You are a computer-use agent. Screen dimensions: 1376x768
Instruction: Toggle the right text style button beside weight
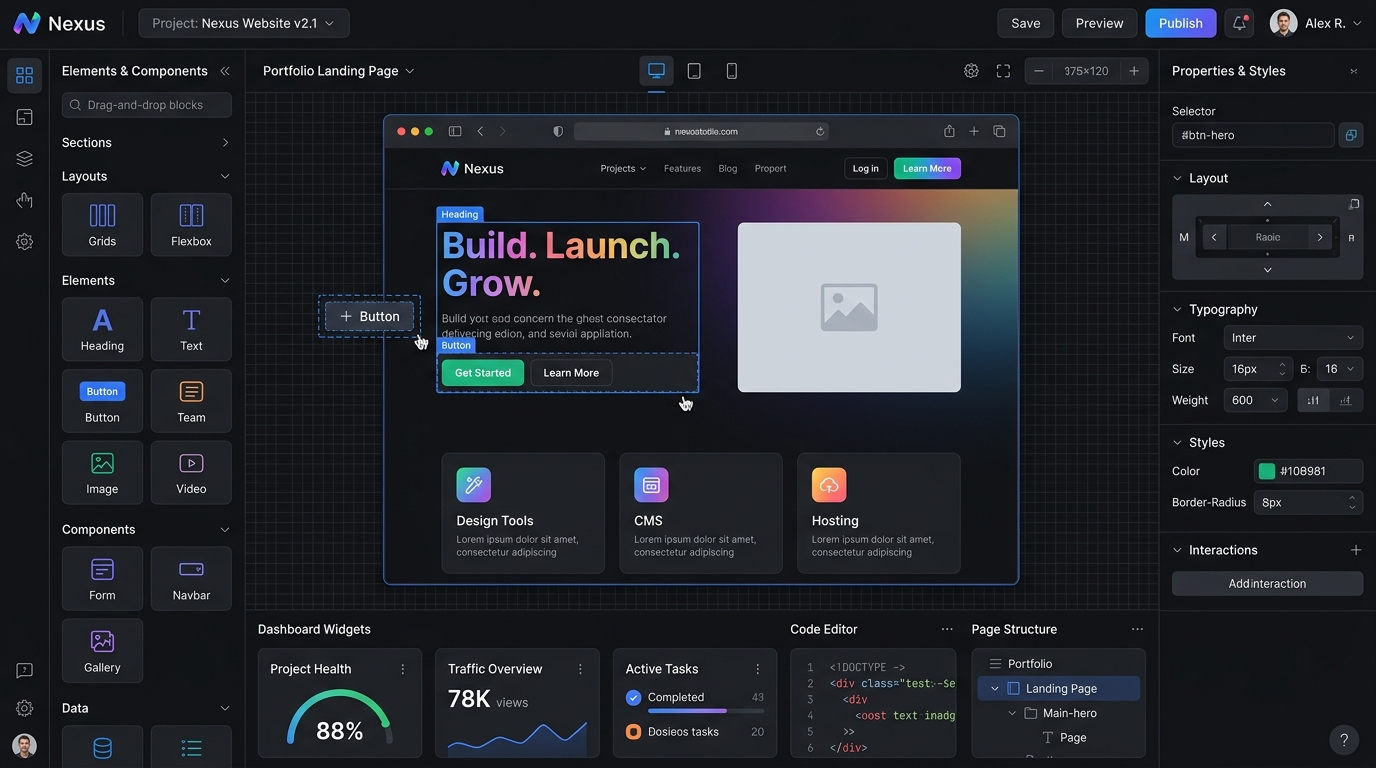(x=1346, y=400)
